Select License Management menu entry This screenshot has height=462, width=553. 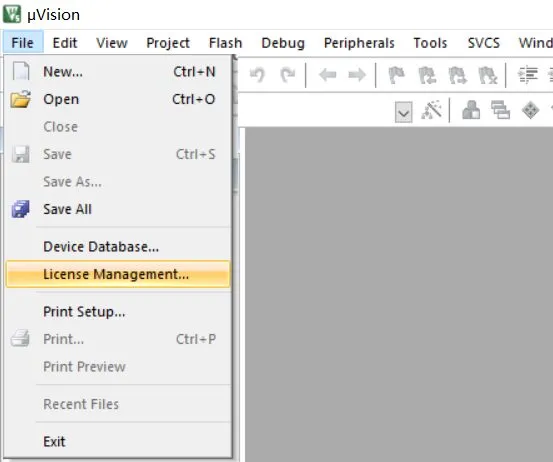click(118, 274)
